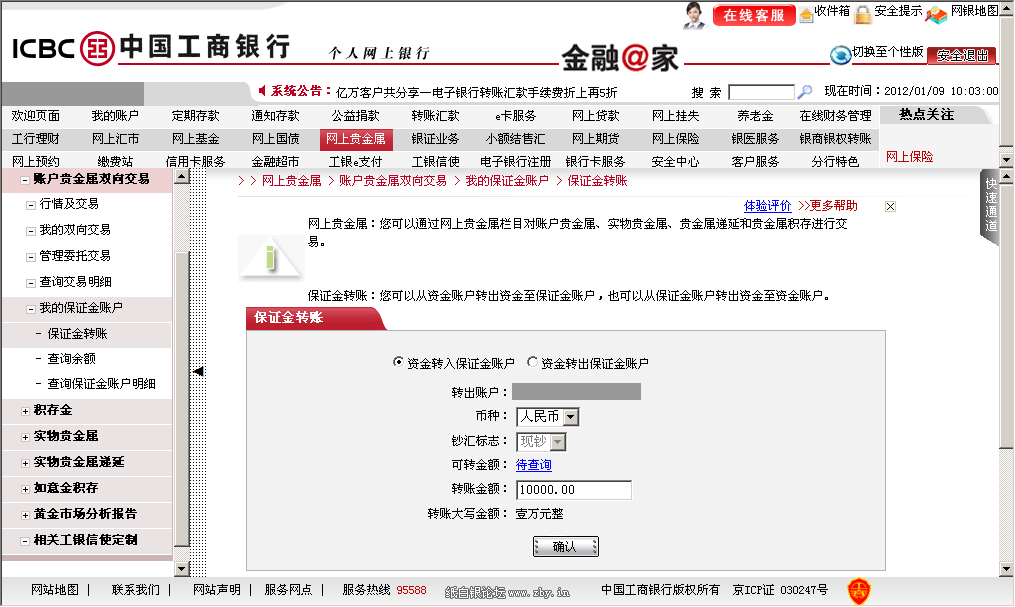
Task: Click 网上保险 under hot topics
Action: (909, 157)
